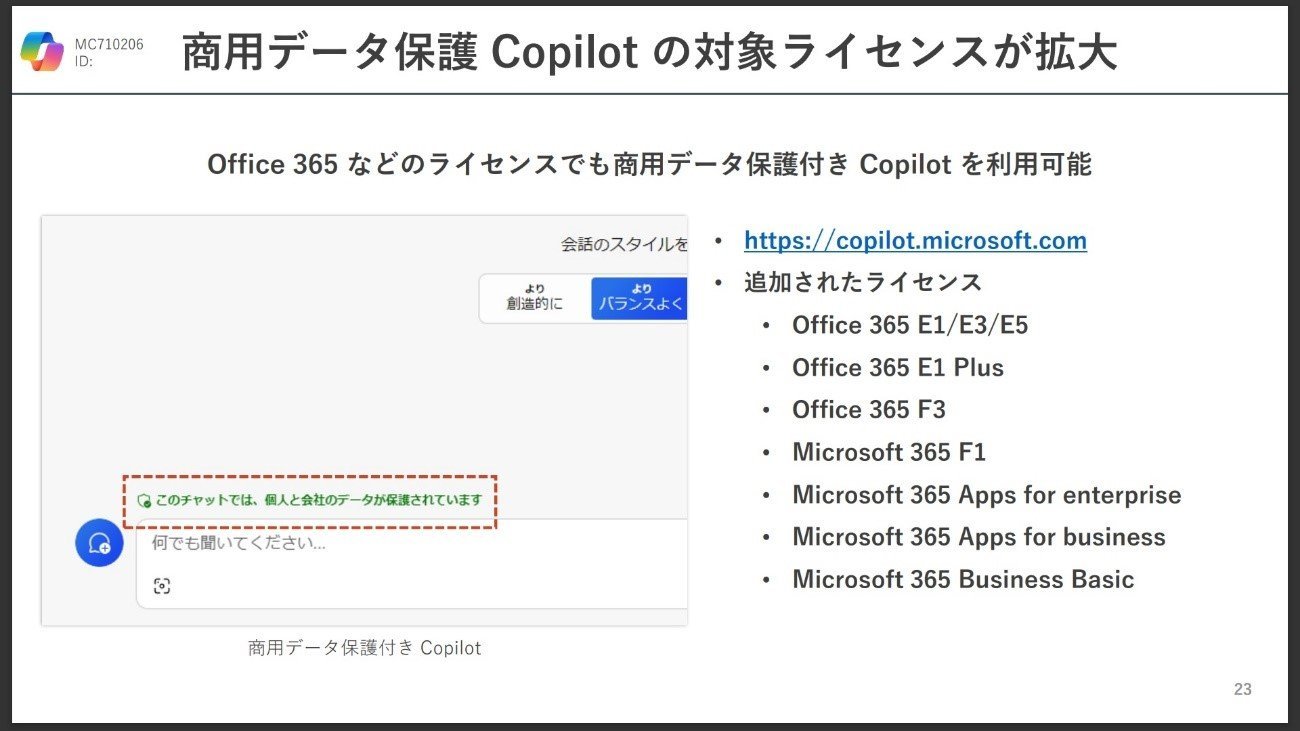
Task: Click the slide title about Copilot licenses
Action: pyautogui.click(x=649, y=53)
